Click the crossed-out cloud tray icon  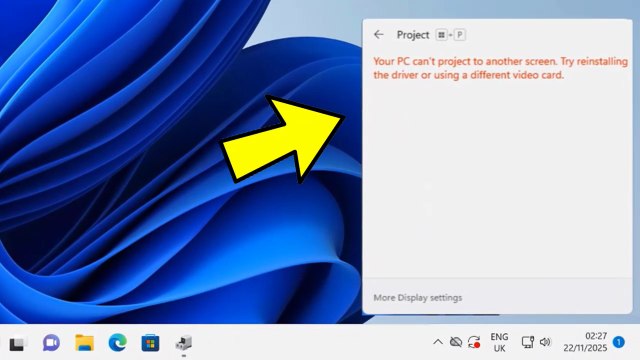point(456,342)
